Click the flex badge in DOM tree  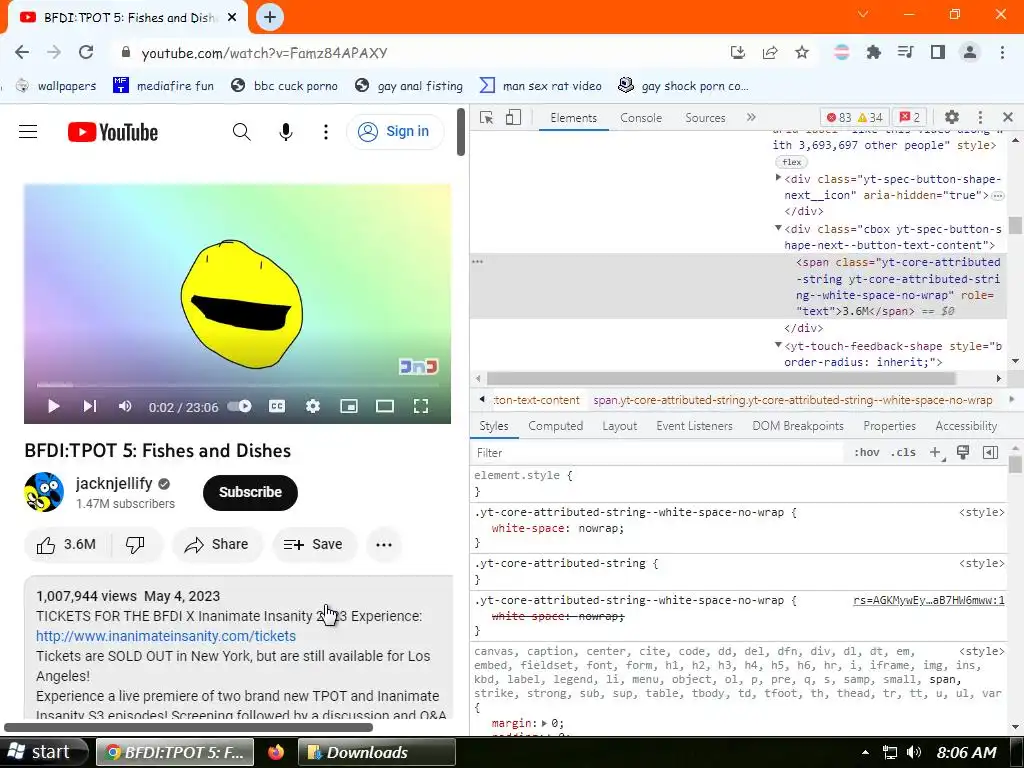(792, 162)
